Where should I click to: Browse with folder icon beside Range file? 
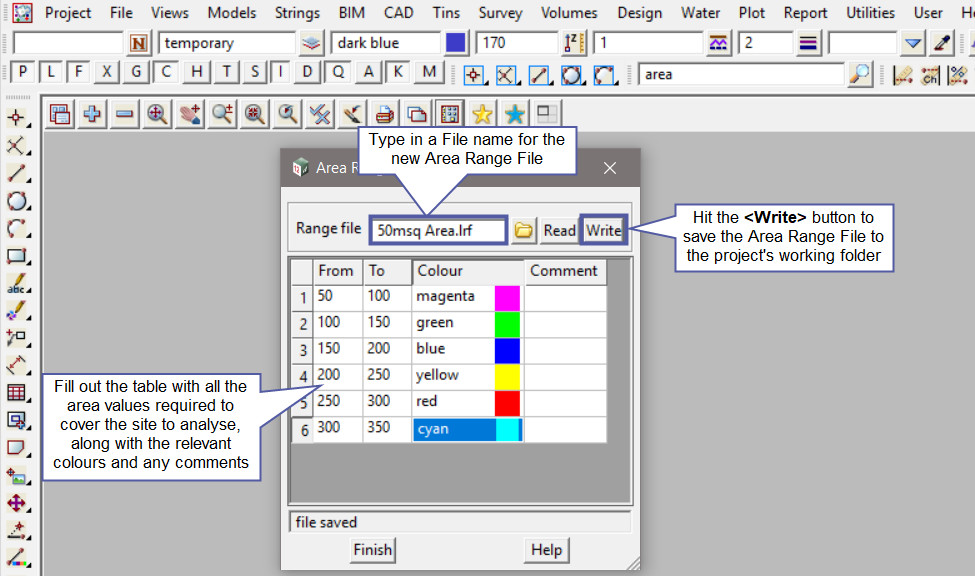[x=524, y=230]
